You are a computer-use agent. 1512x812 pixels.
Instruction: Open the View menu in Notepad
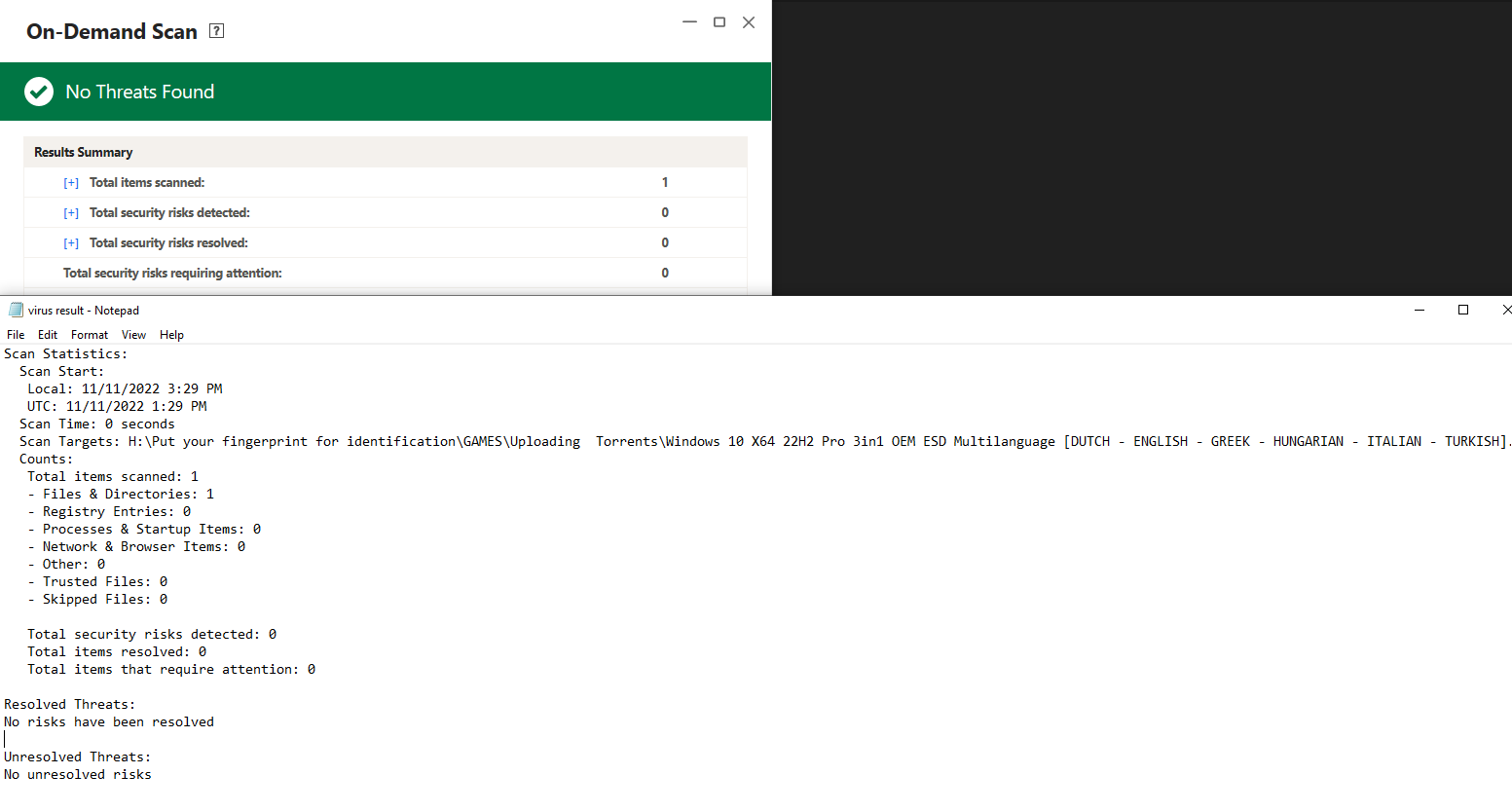tap(133, 335)
